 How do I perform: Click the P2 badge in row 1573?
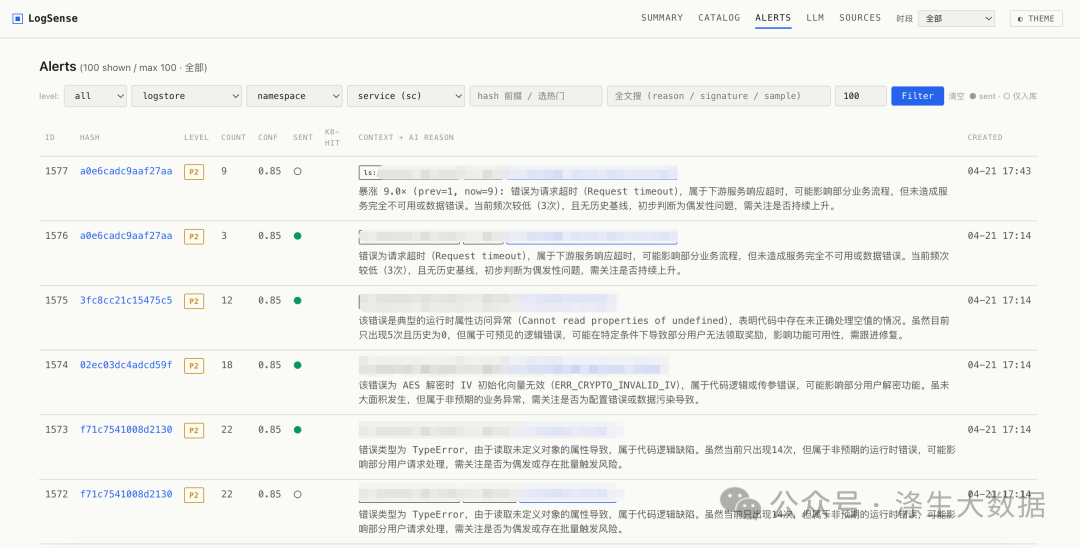pos(194,431)
